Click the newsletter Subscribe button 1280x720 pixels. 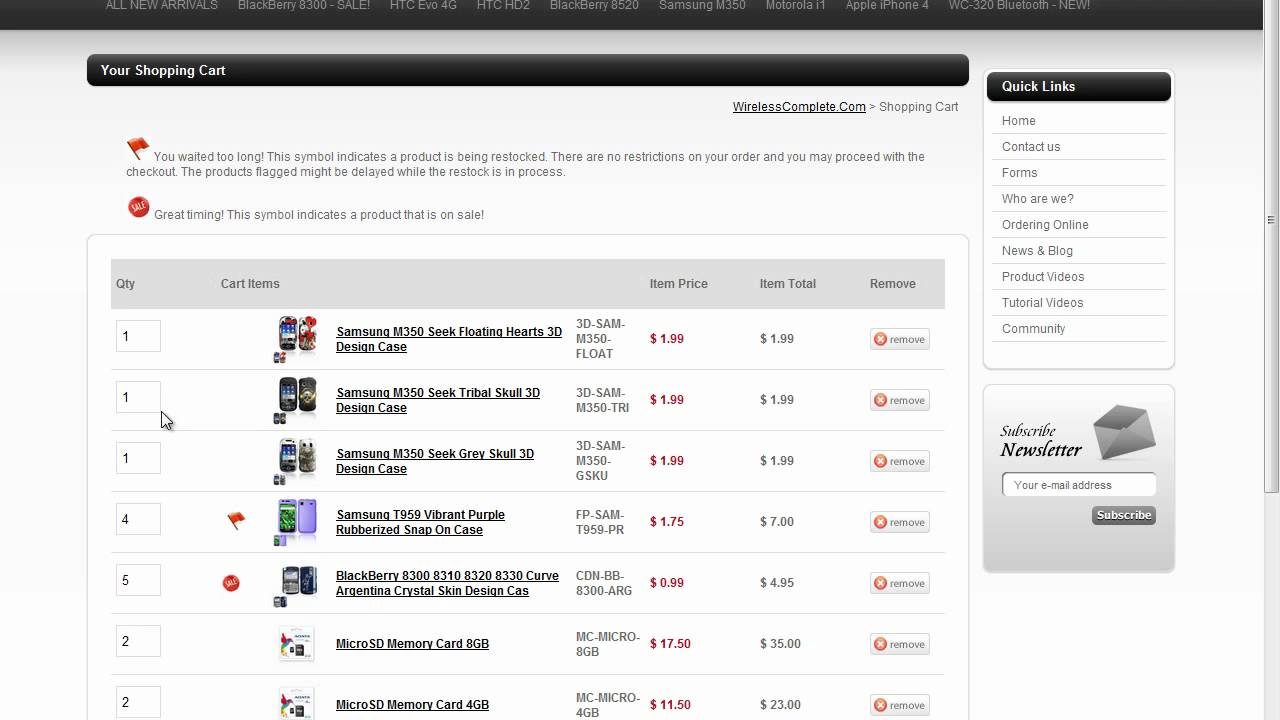coord(1124,515)
